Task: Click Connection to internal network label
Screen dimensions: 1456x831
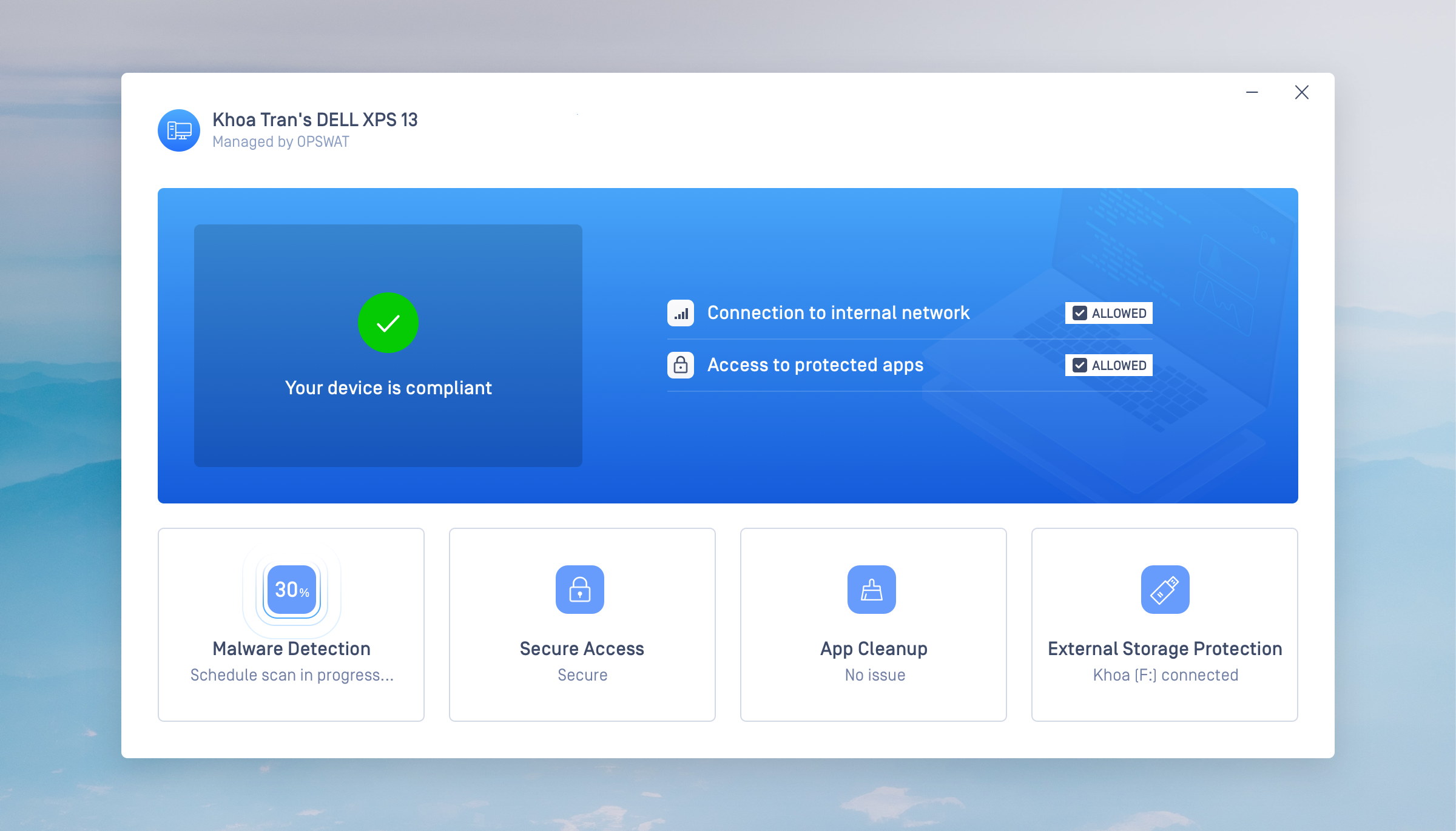Action: point(838,313)
